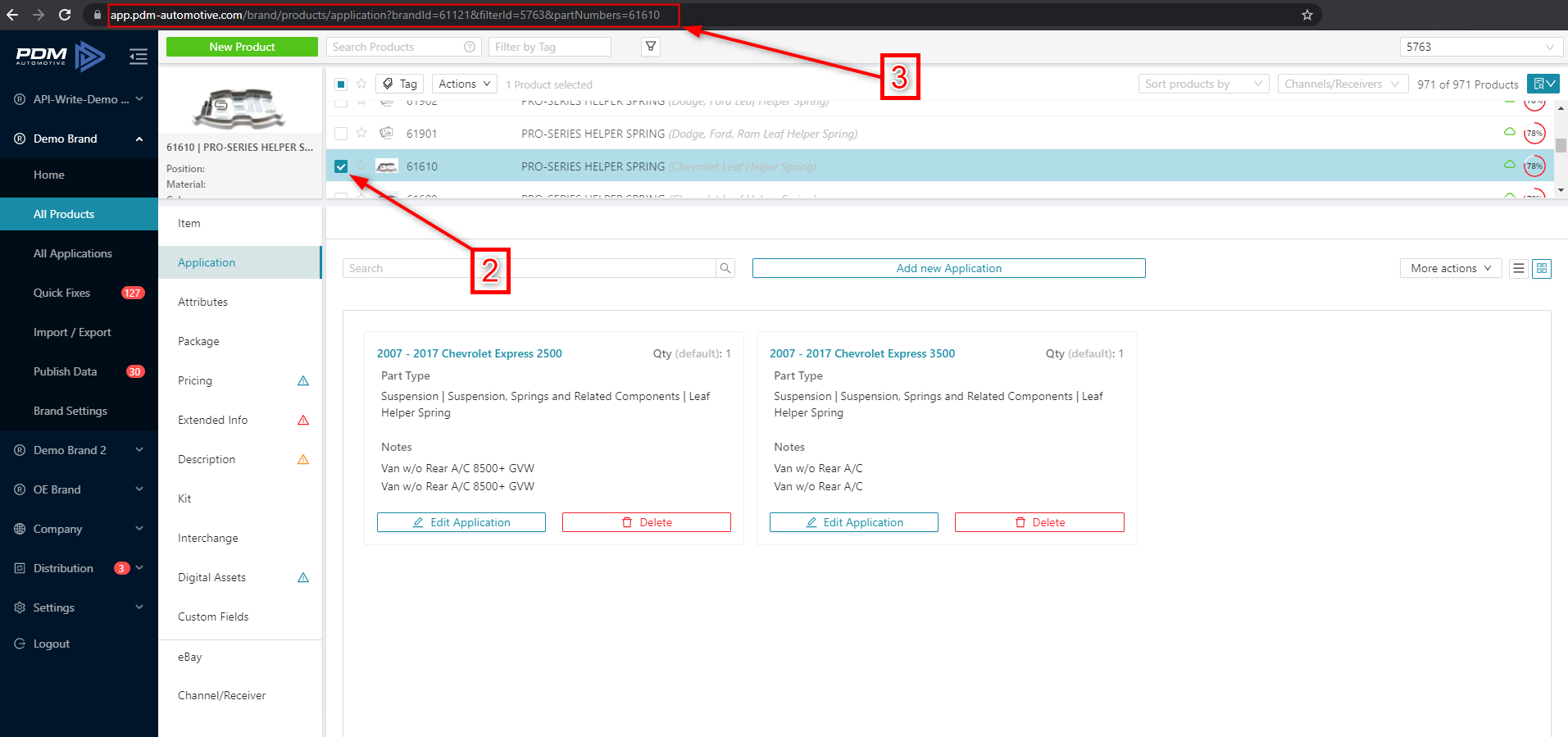Click the New Product button
The image size is (1568, 737).
[x=242, y=47]
